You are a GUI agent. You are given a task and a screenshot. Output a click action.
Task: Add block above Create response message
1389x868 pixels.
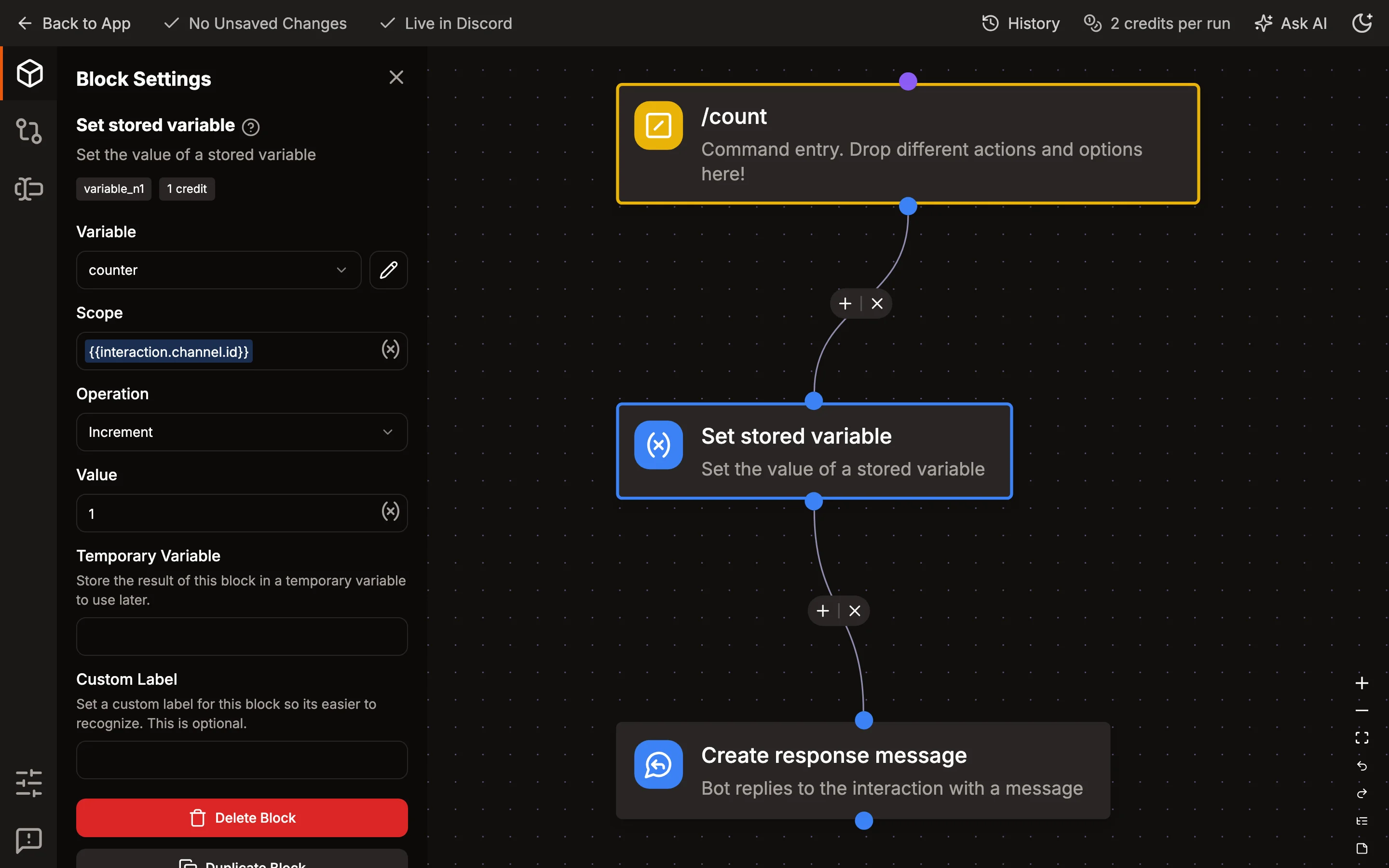pos(822,611)
